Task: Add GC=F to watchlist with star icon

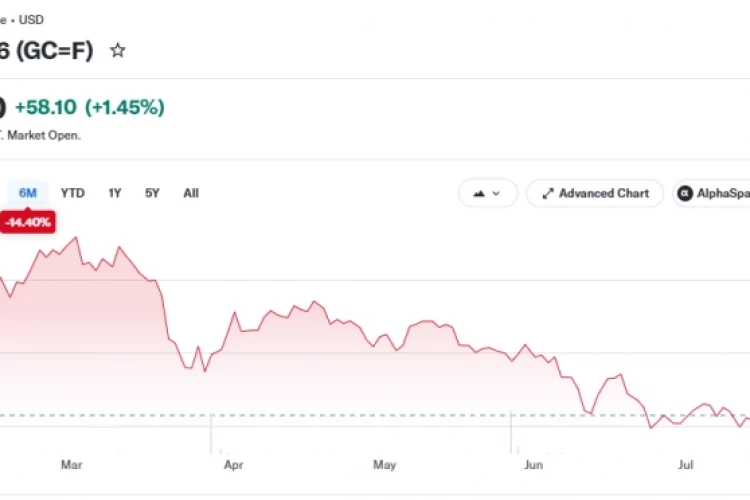Action: (118, 50)
